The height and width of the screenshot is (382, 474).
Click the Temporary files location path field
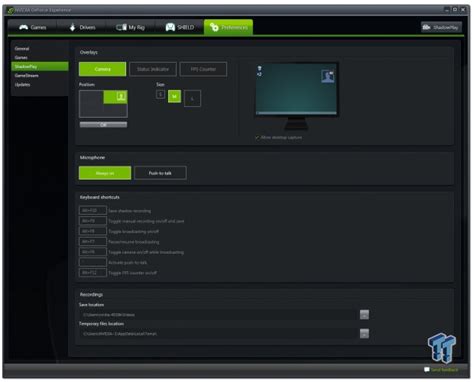point(218,334)
